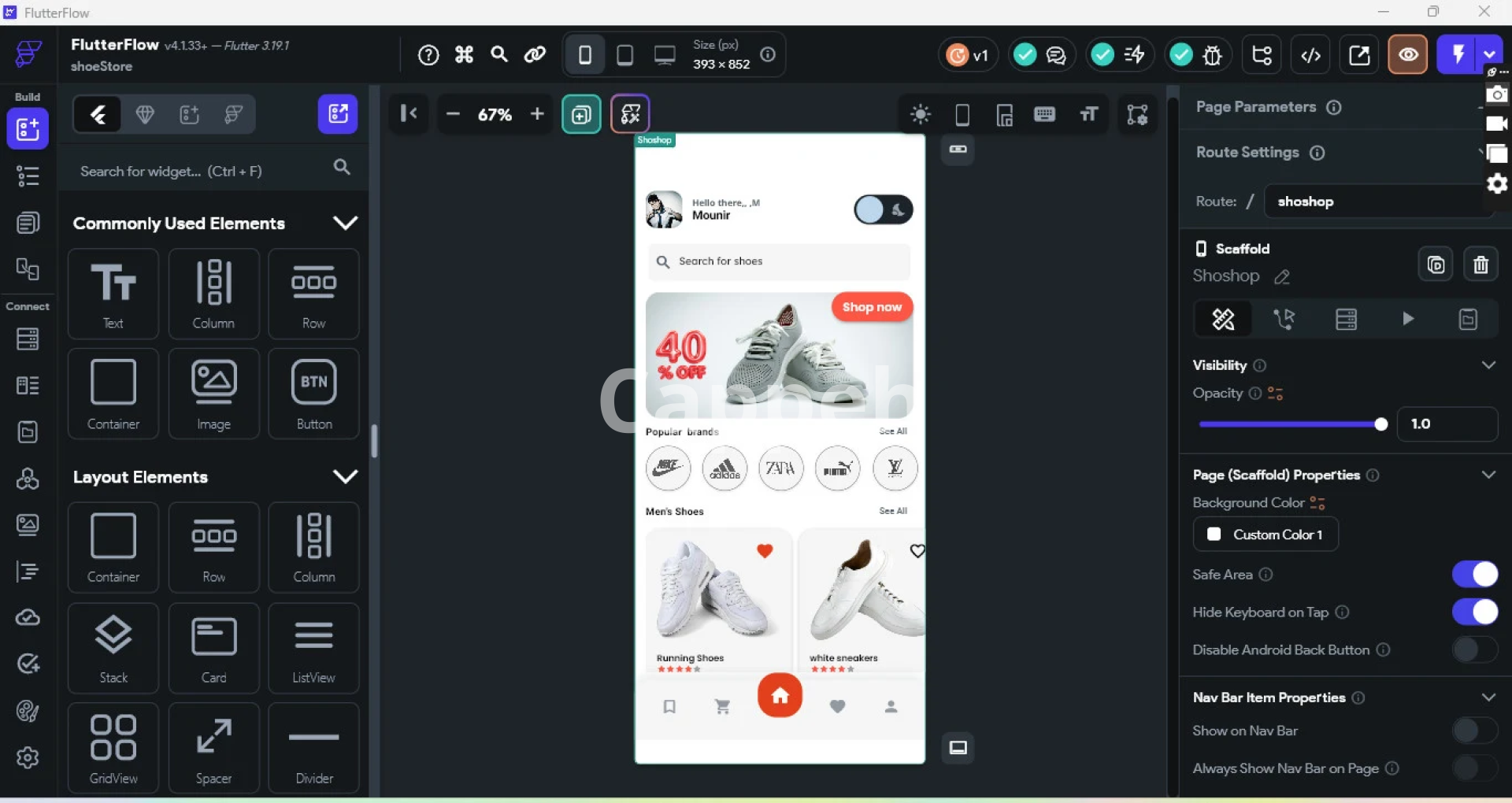
Task: Click the zoom out minus icon
Action: (453, 114)
